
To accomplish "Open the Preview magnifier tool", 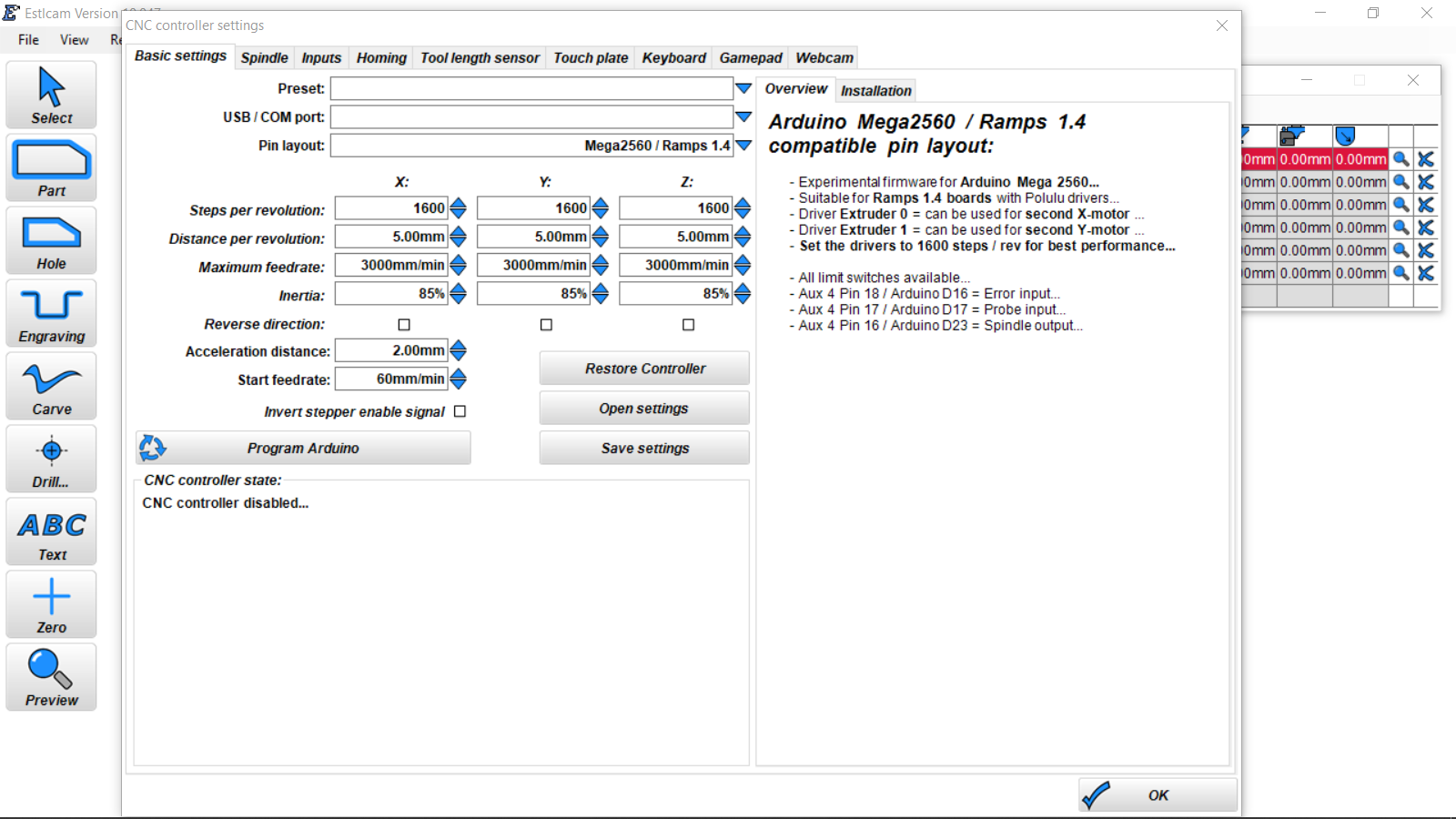I will tap(51, 678).
